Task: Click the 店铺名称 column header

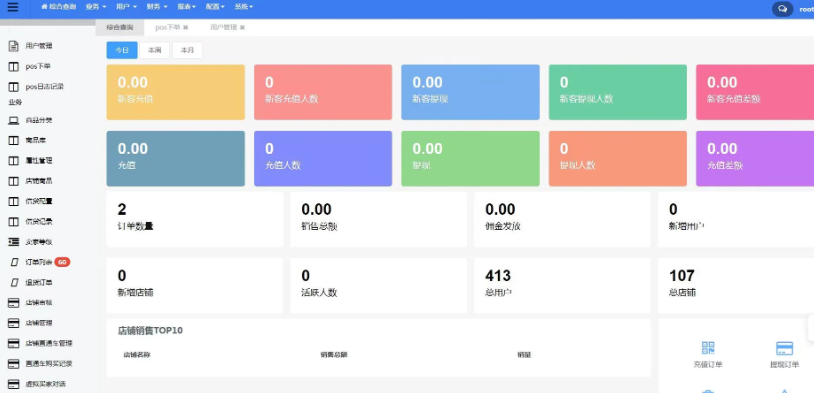Action: pyautogui.click(x=137, y=355)
